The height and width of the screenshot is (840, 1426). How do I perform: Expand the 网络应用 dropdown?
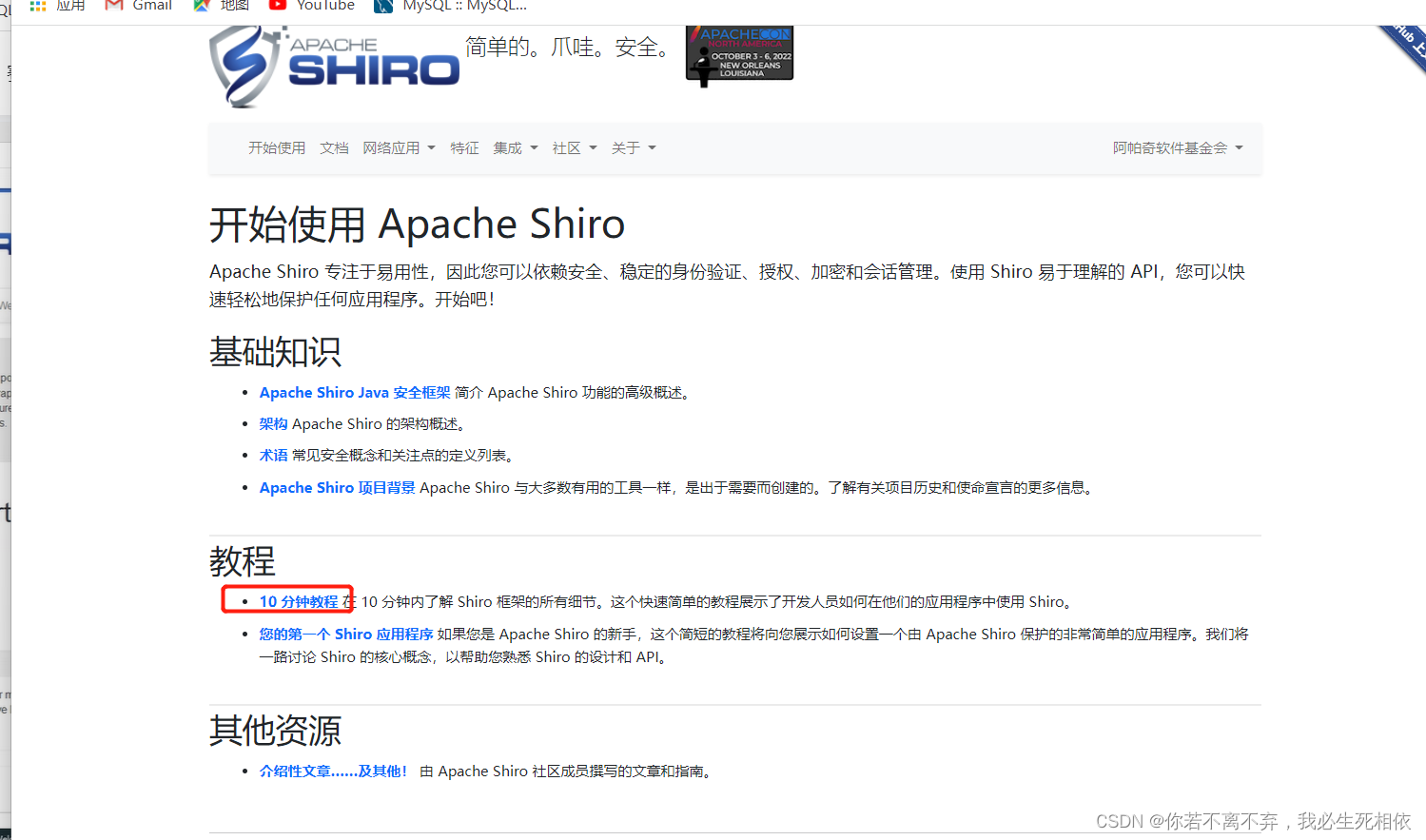(399, 147)
